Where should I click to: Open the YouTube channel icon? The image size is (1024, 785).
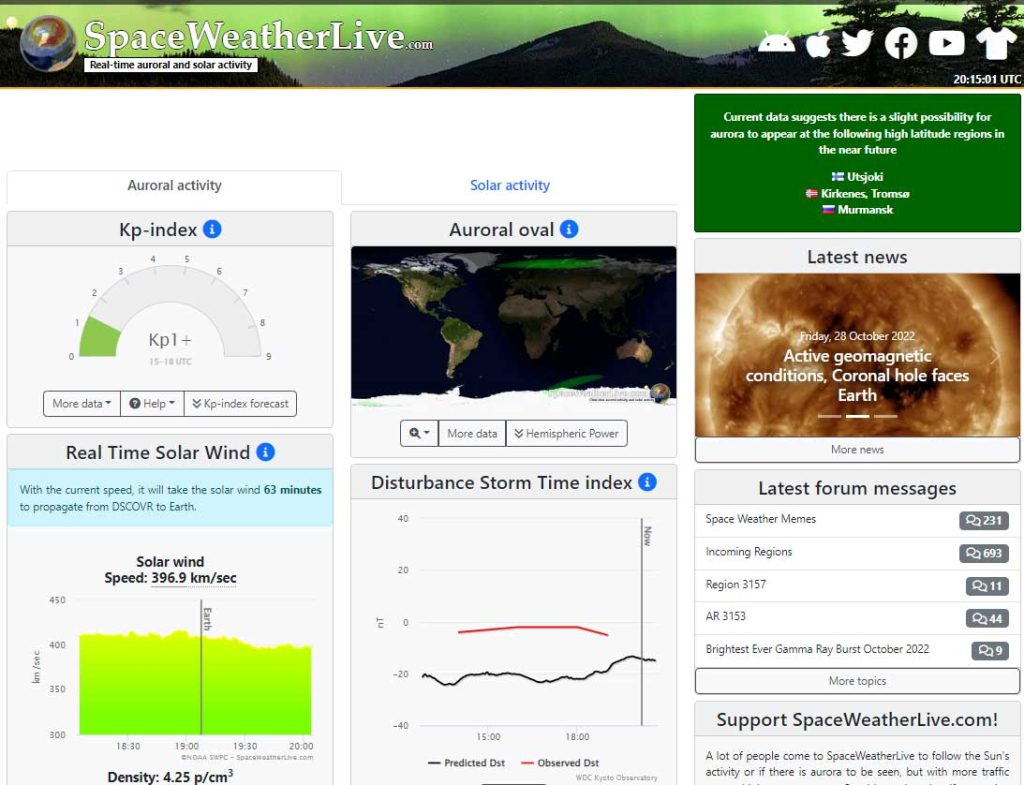[946, 43]
